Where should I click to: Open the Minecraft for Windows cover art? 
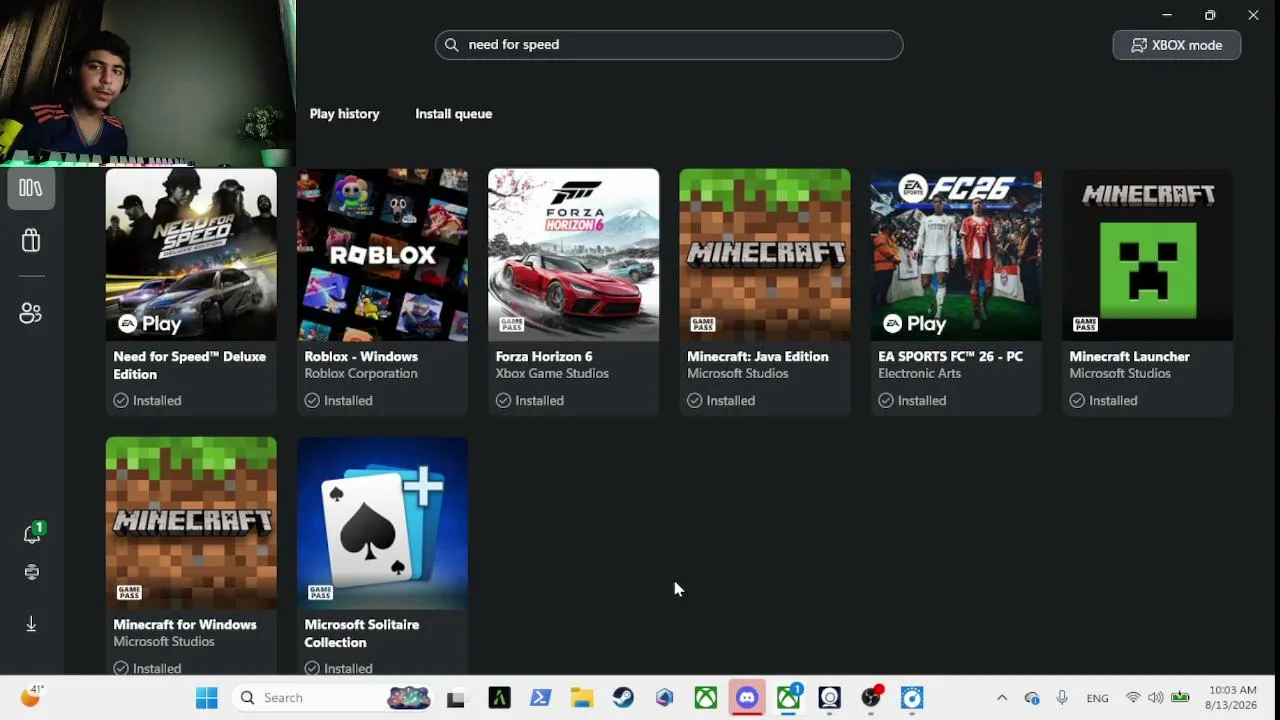point(191,523)
